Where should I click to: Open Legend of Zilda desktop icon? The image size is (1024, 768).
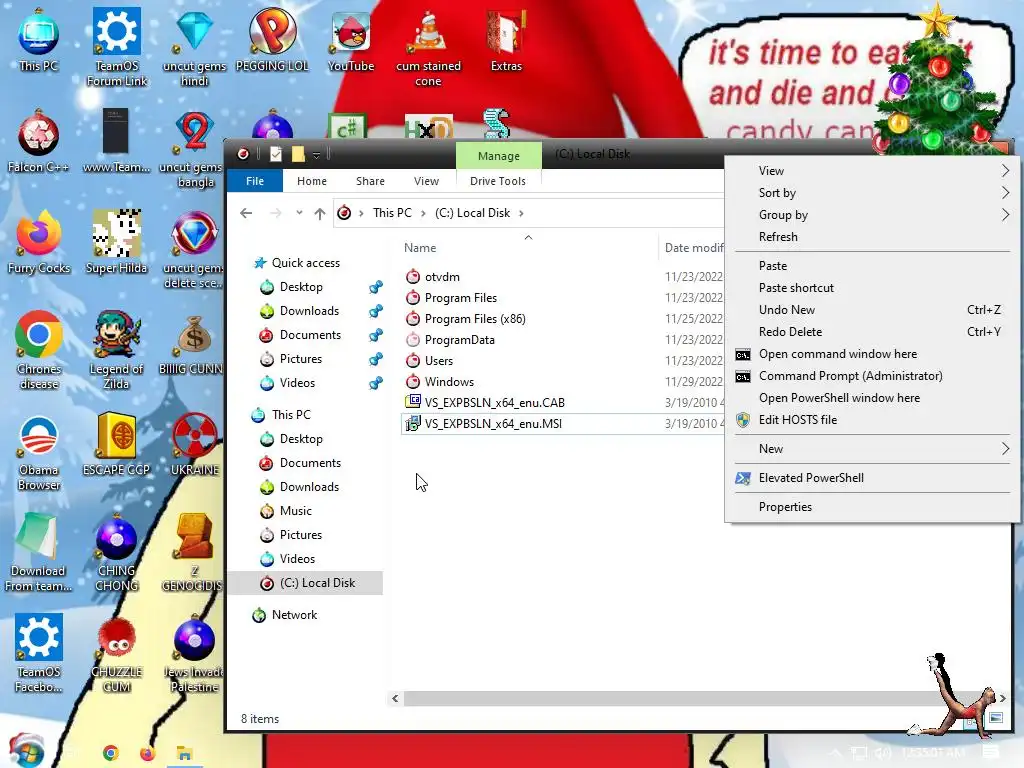pyautogui.click(x=116, y=351)
